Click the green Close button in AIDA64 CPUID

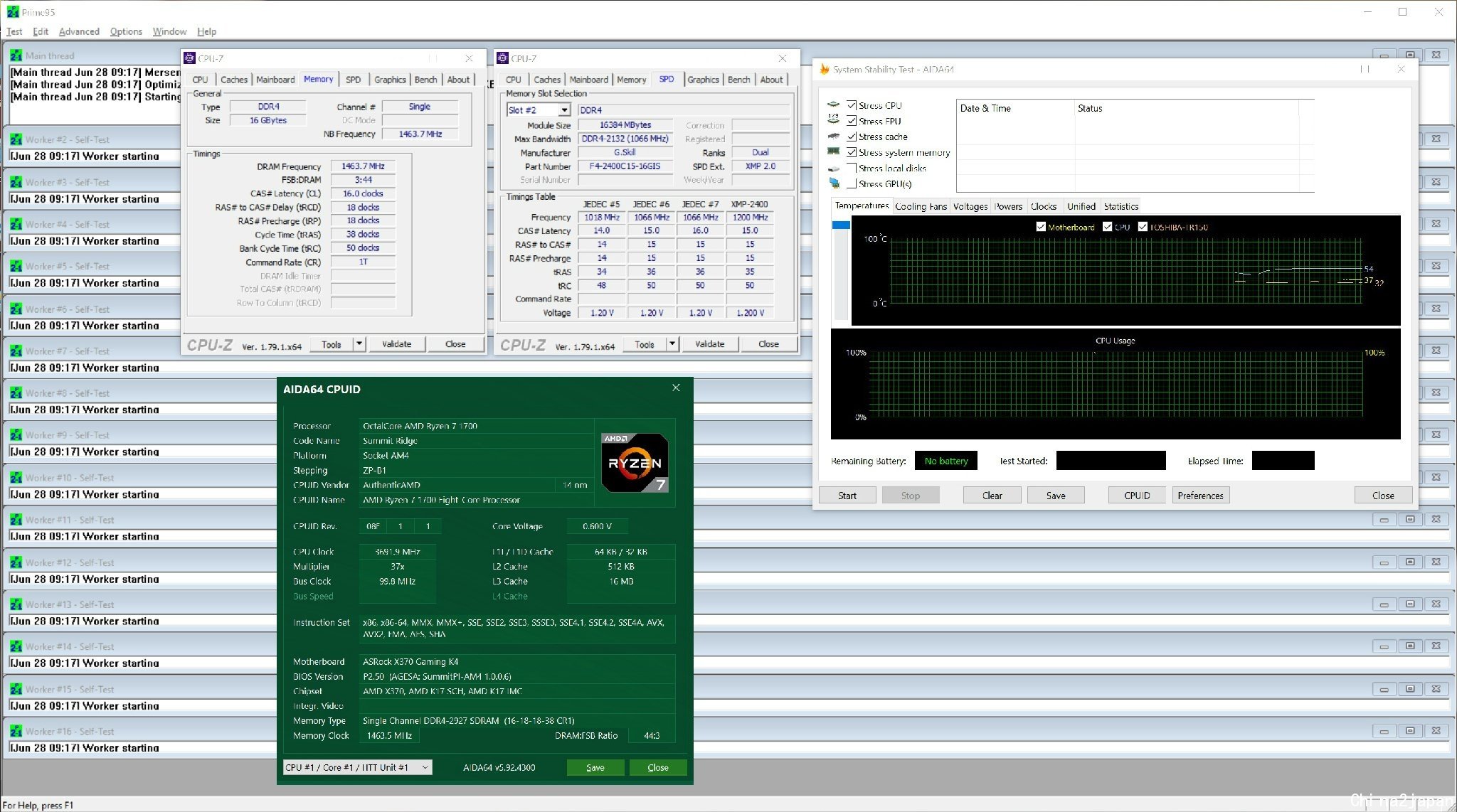[x=658, y=767]
